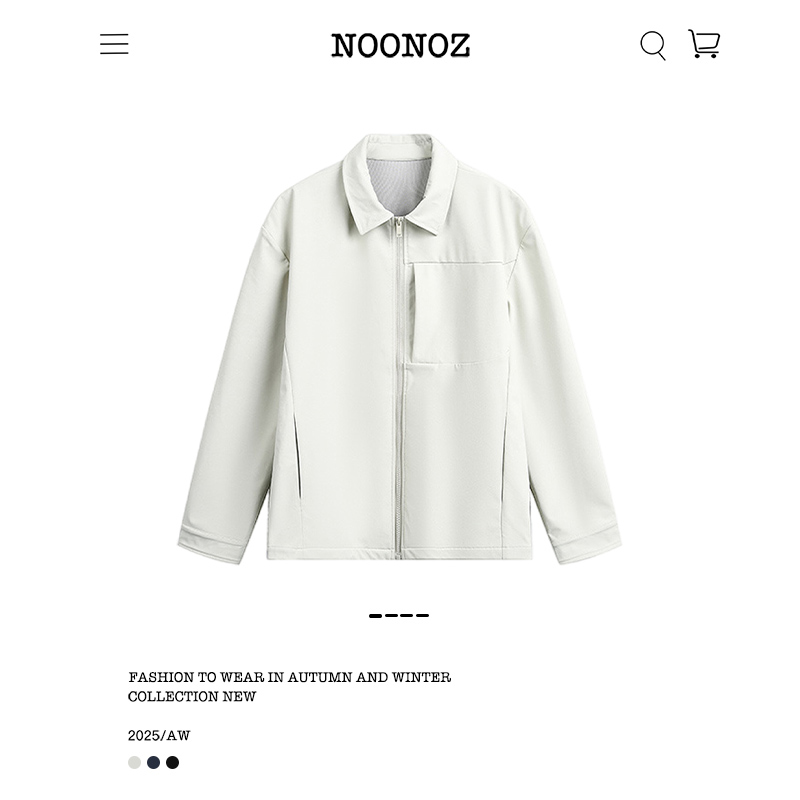View the shopping cart
The image size is (800, 800).
(x=704, y=44)
